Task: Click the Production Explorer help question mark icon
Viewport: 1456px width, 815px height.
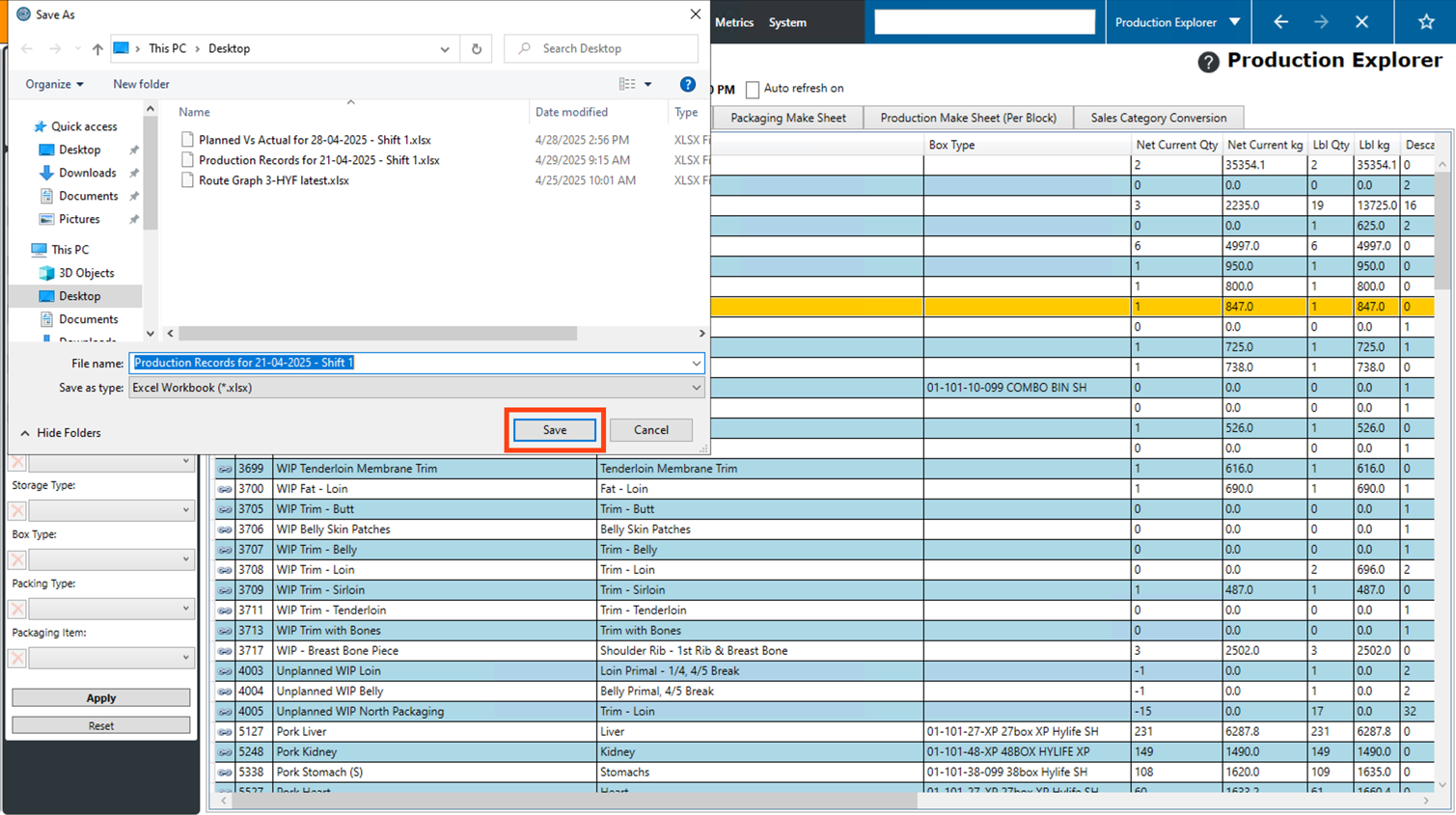Action: (x=1208, y=62)
